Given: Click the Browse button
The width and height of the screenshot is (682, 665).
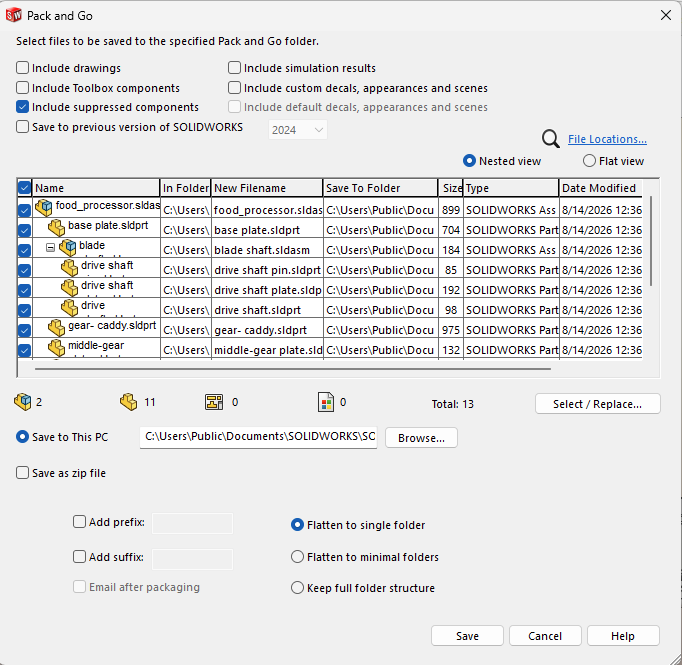Looking at the screenshot, I should pyautogui.click(x=421, y=438).
